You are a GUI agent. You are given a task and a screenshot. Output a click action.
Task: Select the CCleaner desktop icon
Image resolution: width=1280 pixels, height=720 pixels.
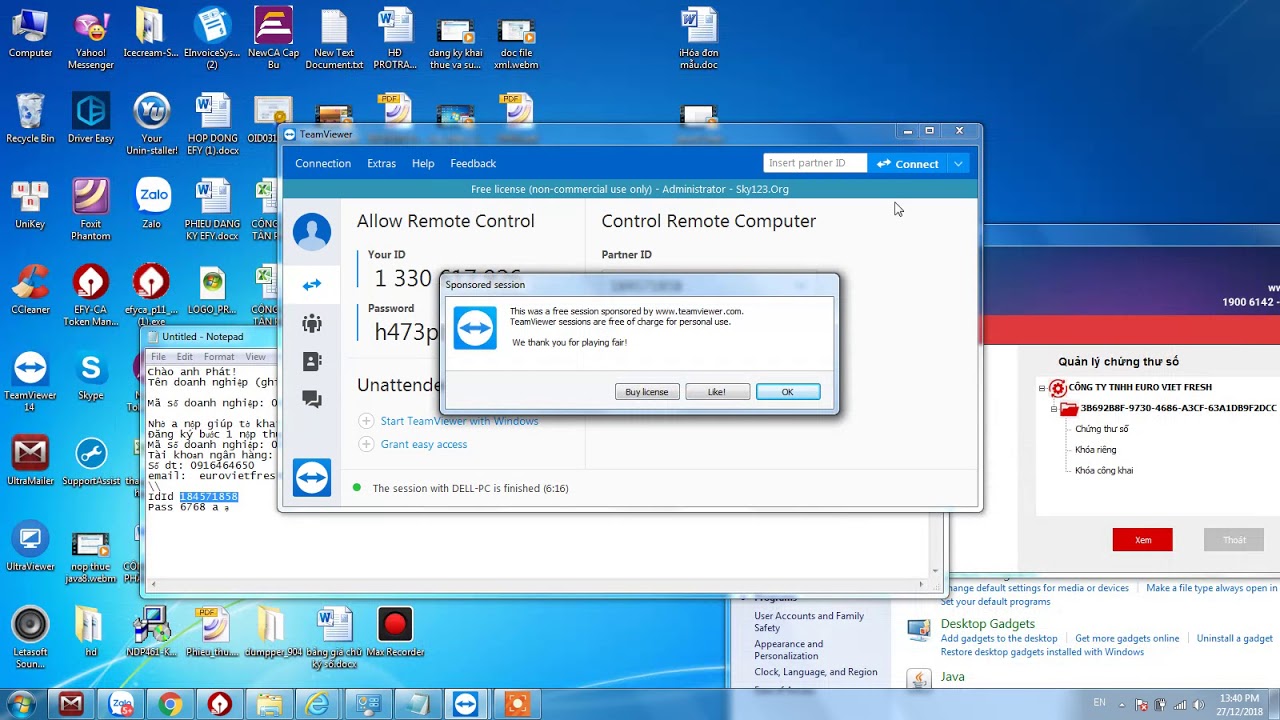pyautogui.click(x=30, y=290)
